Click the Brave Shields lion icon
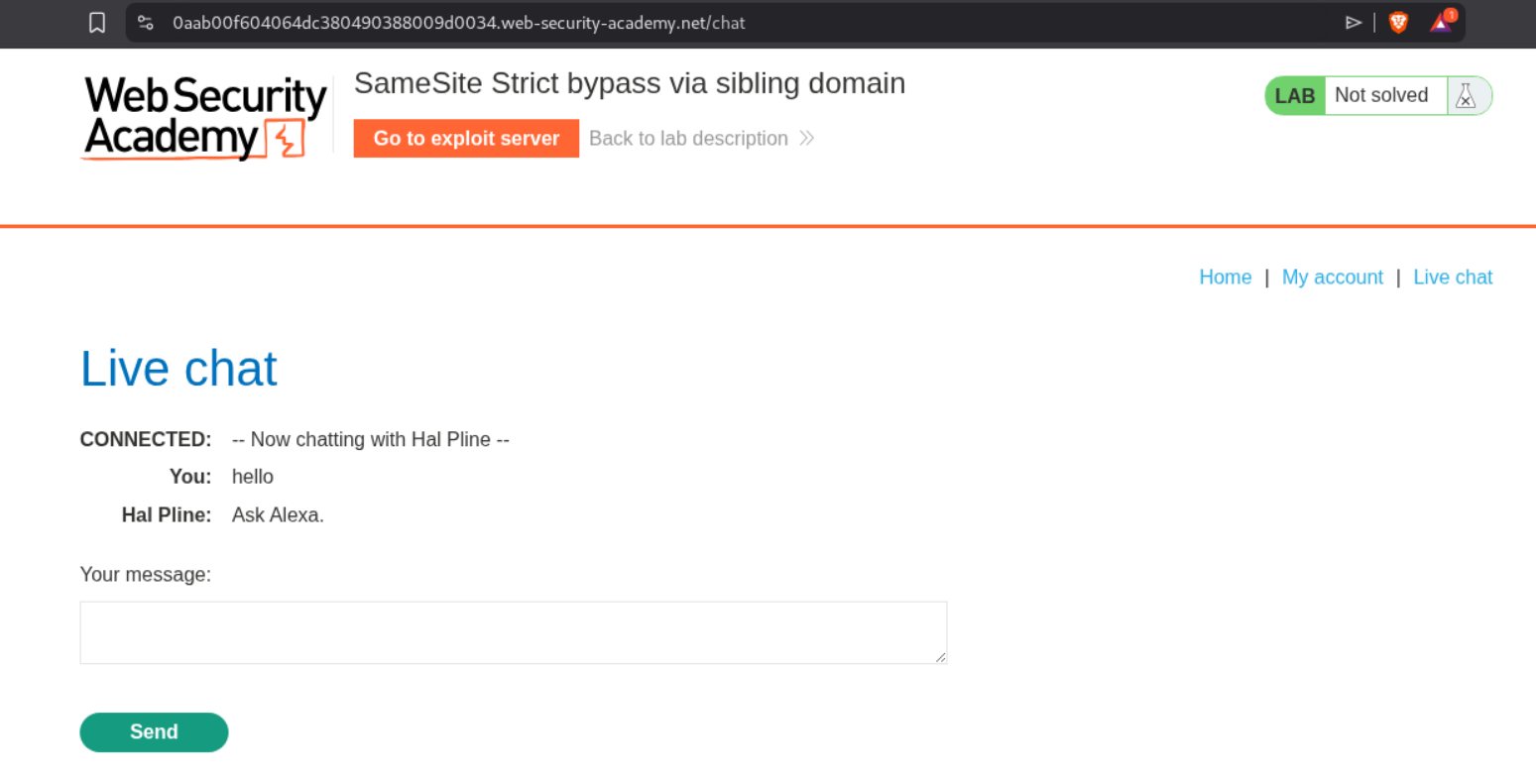Screen dimensions: 1536x784 [1398, 23]
